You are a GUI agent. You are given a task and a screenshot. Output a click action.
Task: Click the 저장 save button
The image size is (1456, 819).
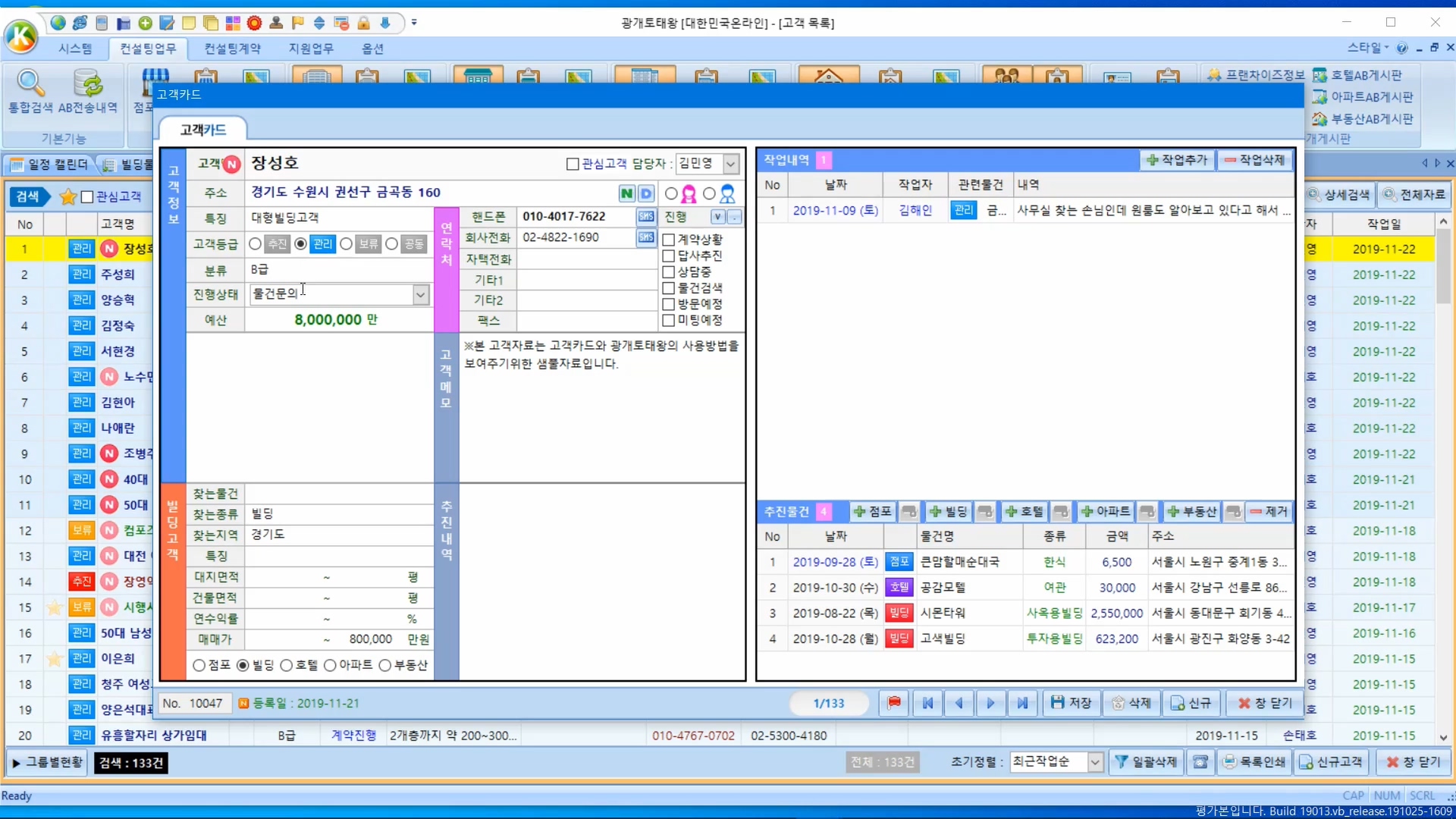(x=1071, y=703)
